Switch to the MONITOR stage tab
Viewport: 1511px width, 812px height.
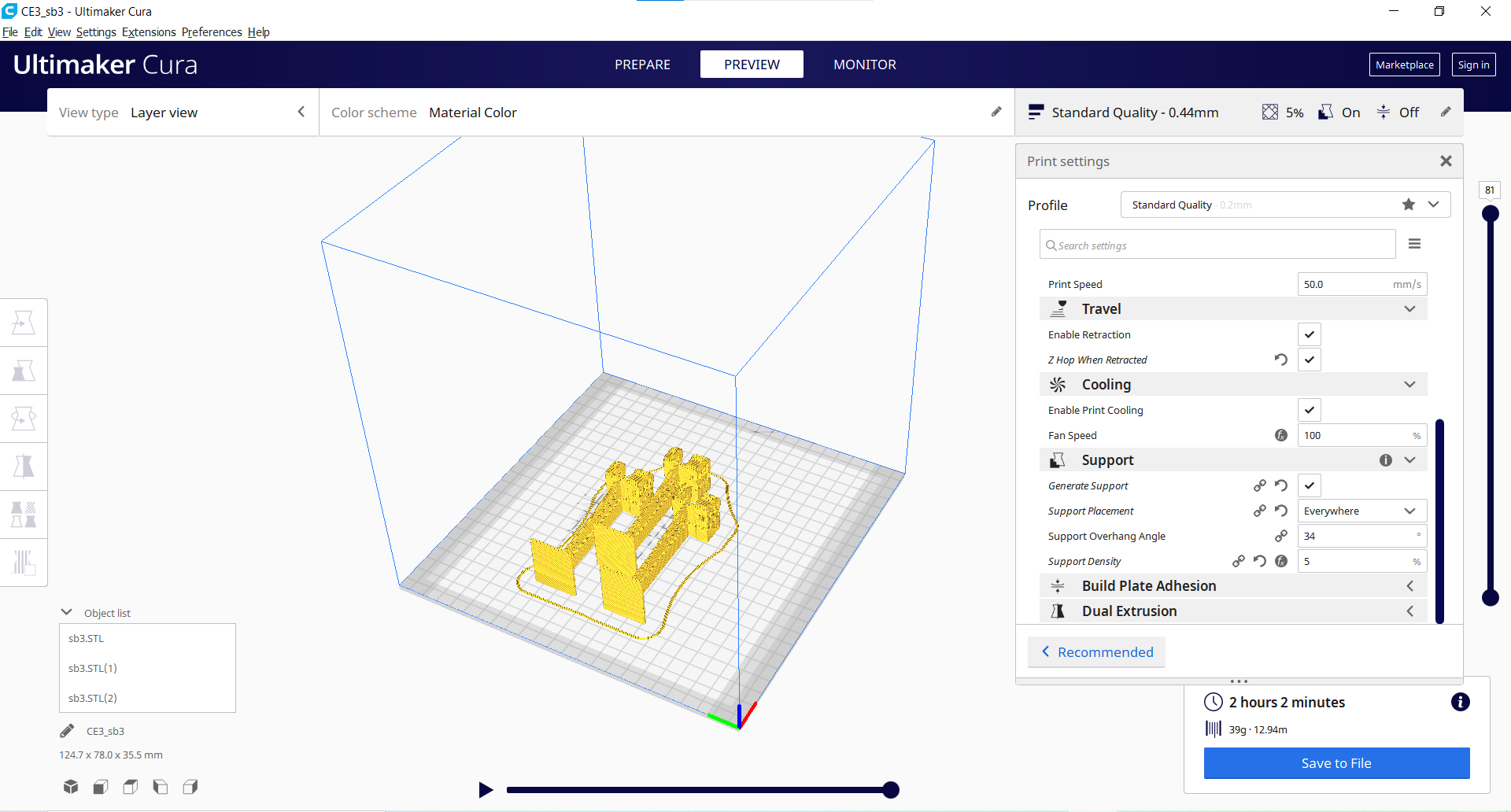tap(865, 65)
